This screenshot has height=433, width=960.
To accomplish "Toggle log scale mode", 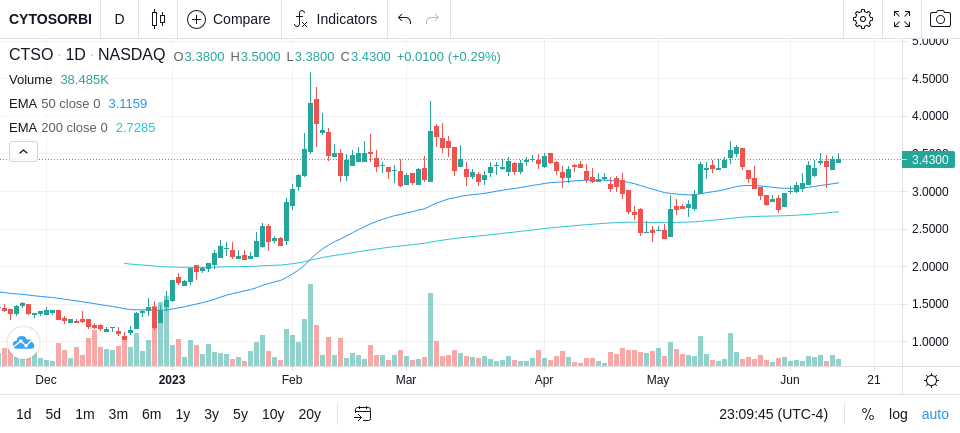I will pos(898,414).
